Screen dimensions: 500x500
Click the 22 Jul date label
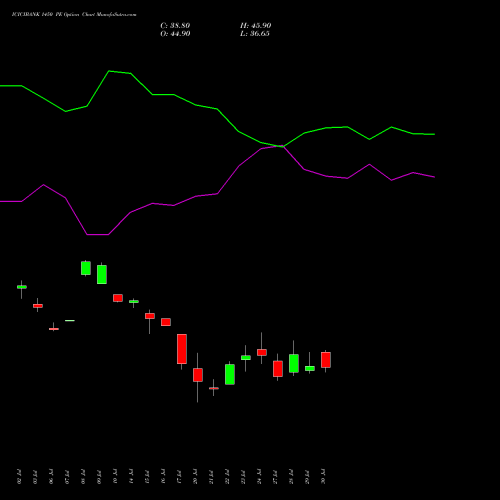227,477
